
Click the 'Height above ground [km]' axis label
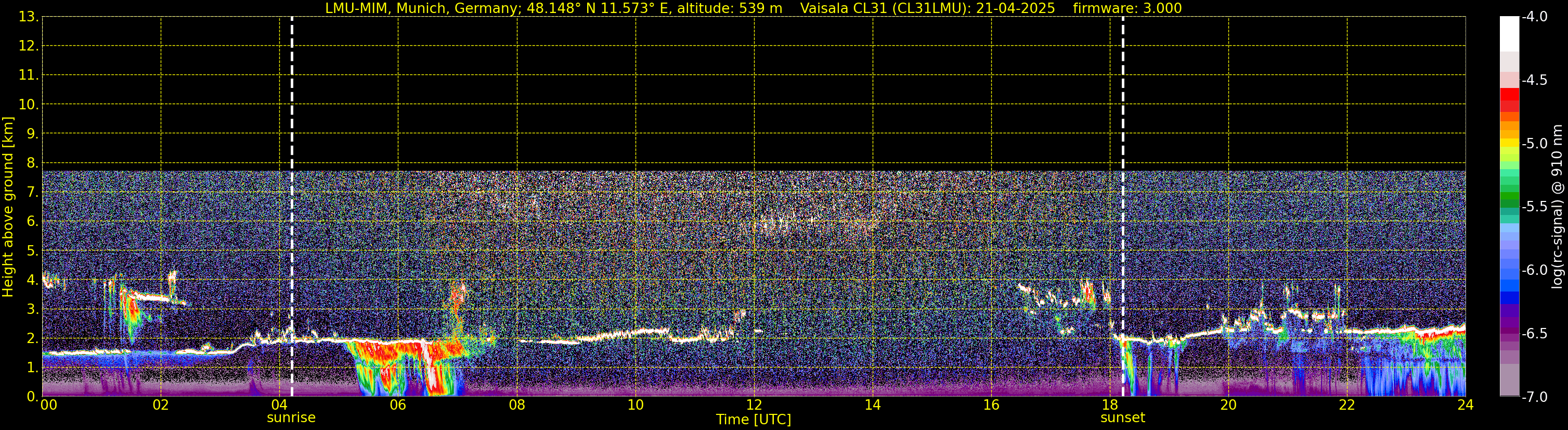click(8, 207)
